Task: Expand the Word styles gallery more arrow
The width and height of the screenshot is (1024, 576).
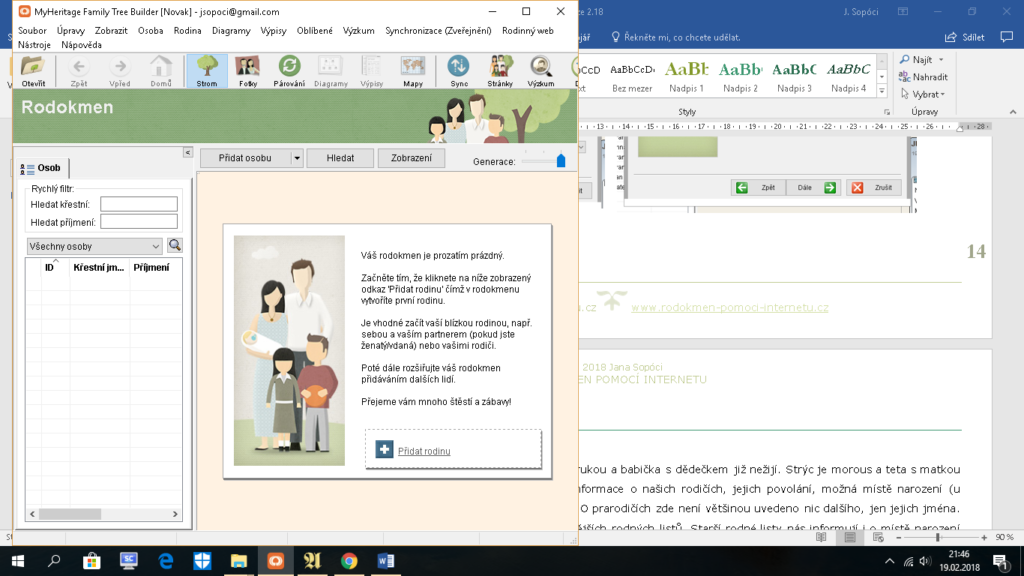Action: click(x=882, y=91)
